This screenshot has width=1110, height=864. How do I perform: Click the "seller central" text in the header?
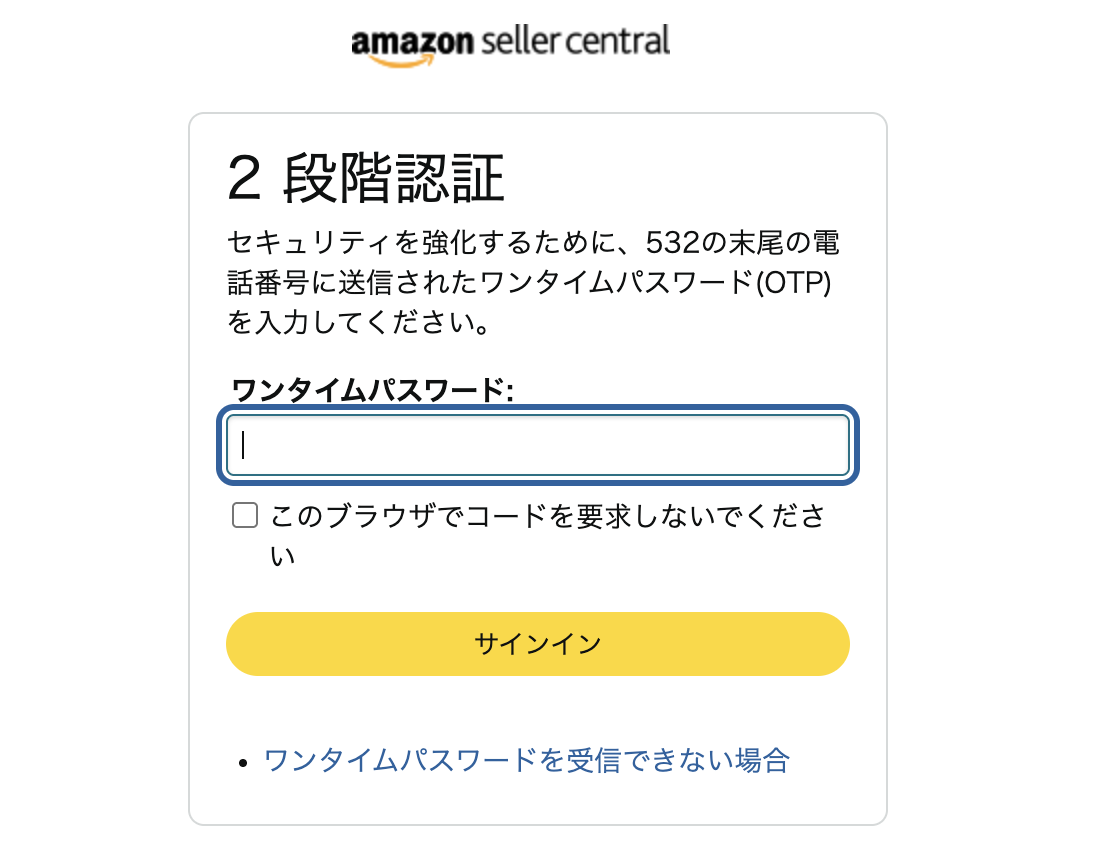(575, 41)
